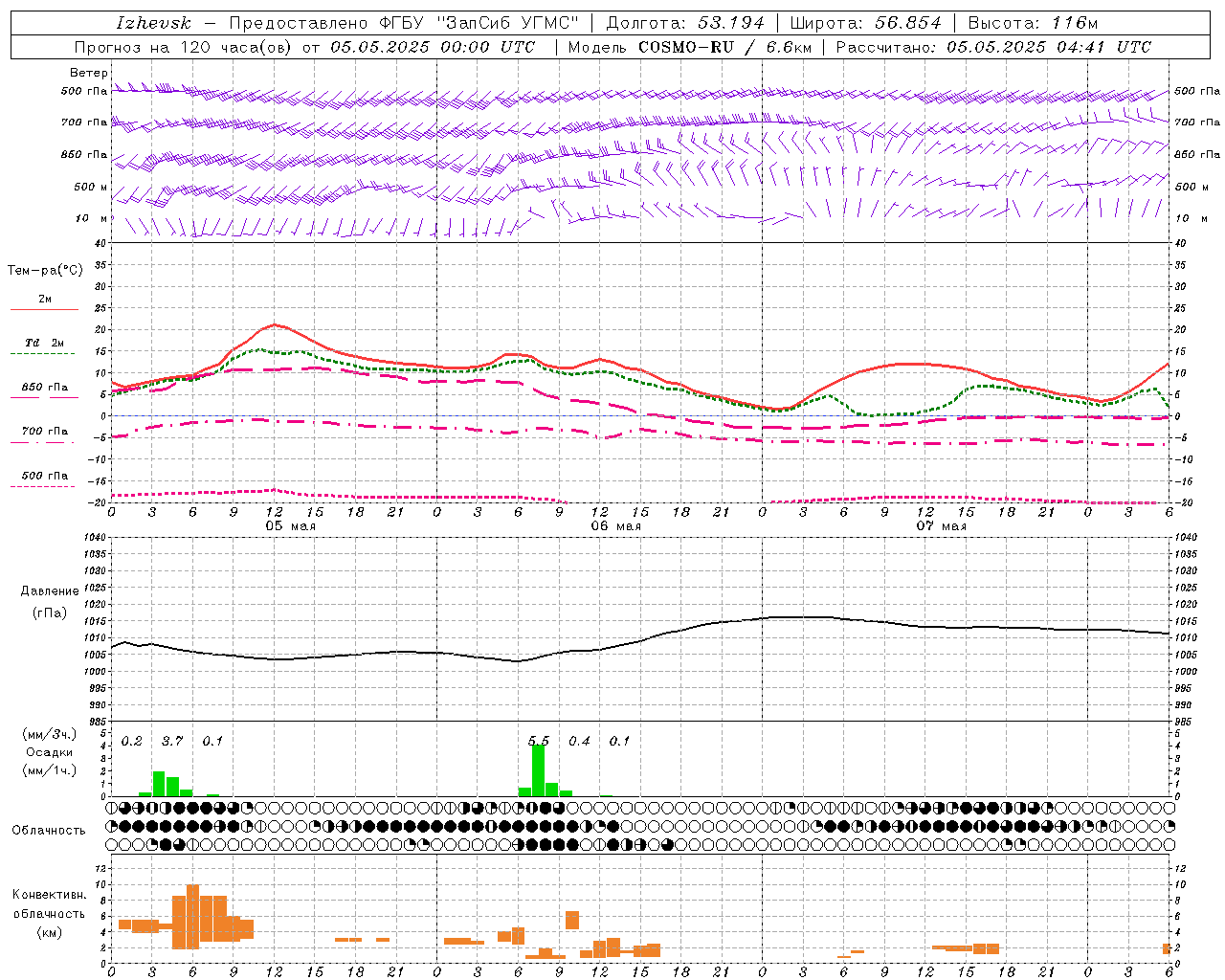Viewport: 1225px width, 980px height.
Task: Click the tallest orange convective cloud bar
Action: tap(192, 917)
